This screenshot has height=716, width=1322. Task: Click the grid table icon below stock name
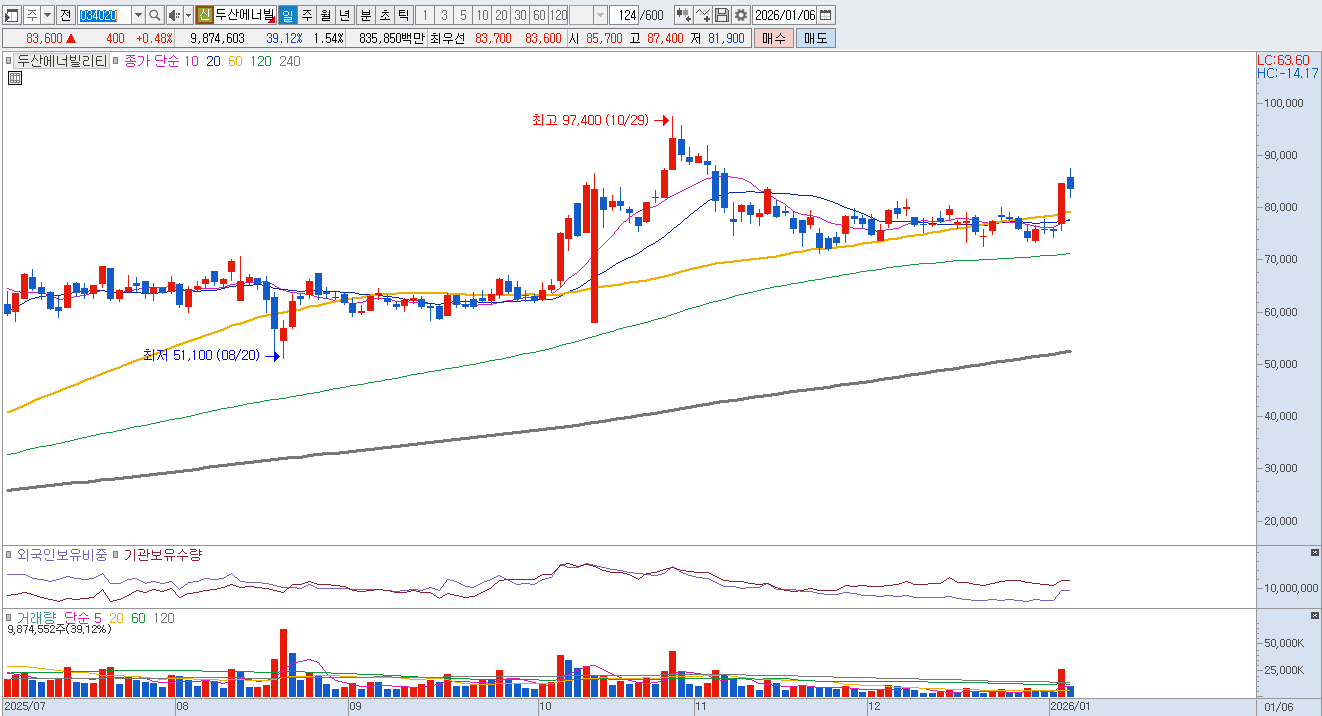(x=14, y=79)
